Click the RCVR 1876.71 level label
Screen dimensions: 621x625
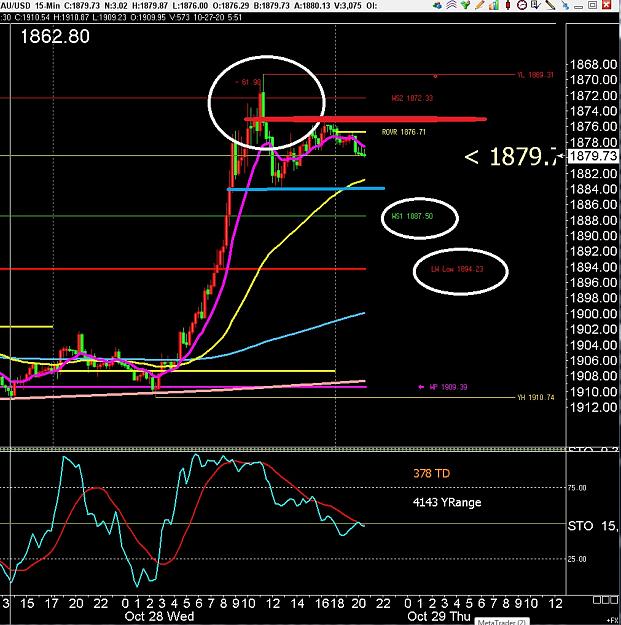(x=403, y=132)
